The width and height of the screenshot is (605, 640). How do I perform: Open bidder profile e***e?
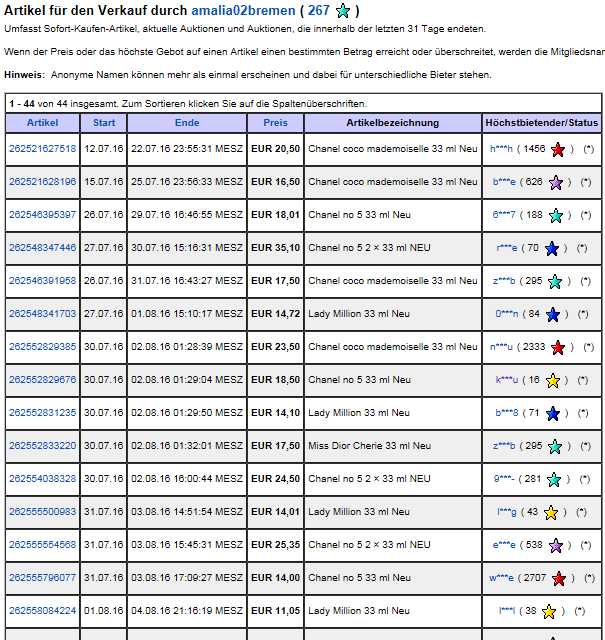pyautogui.click(x=504, y=545)
